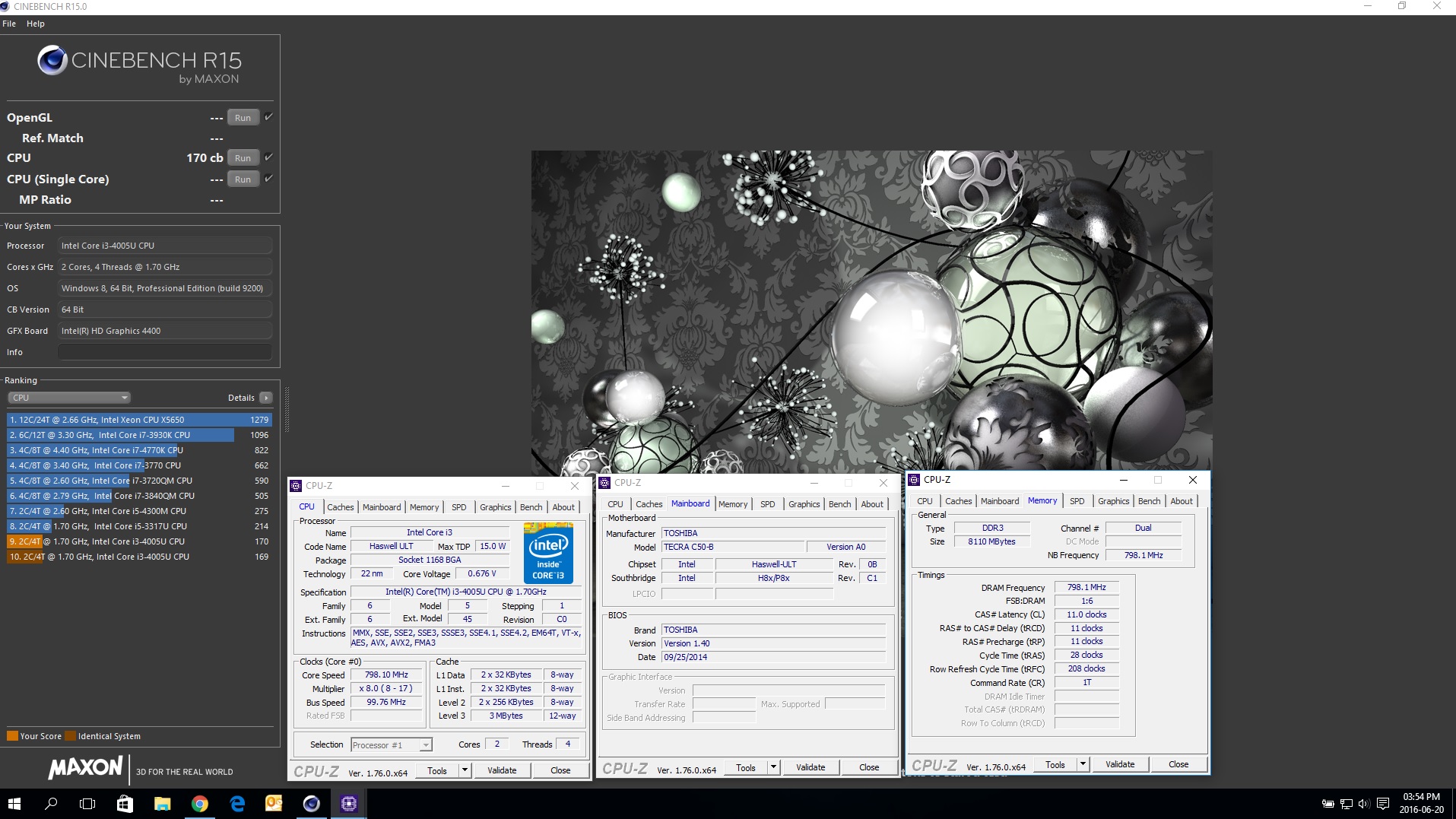Viewport: 1456px width, 819px height.
Task: Click the Details arrow in Ranking
Action: click(266, 398)
